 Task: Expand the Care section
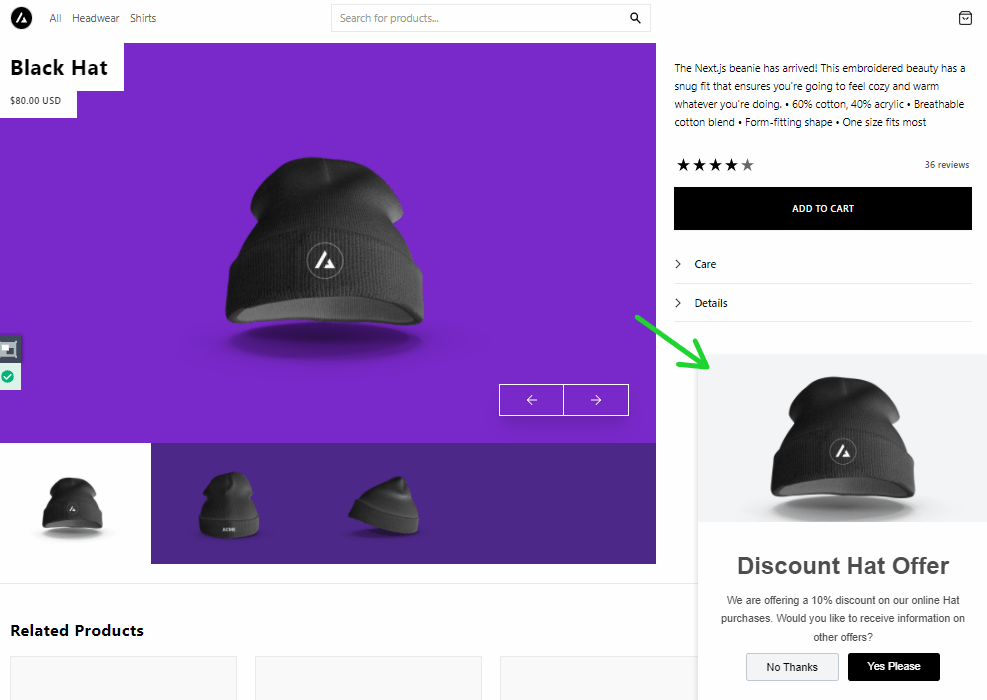(x=705, y=264)
